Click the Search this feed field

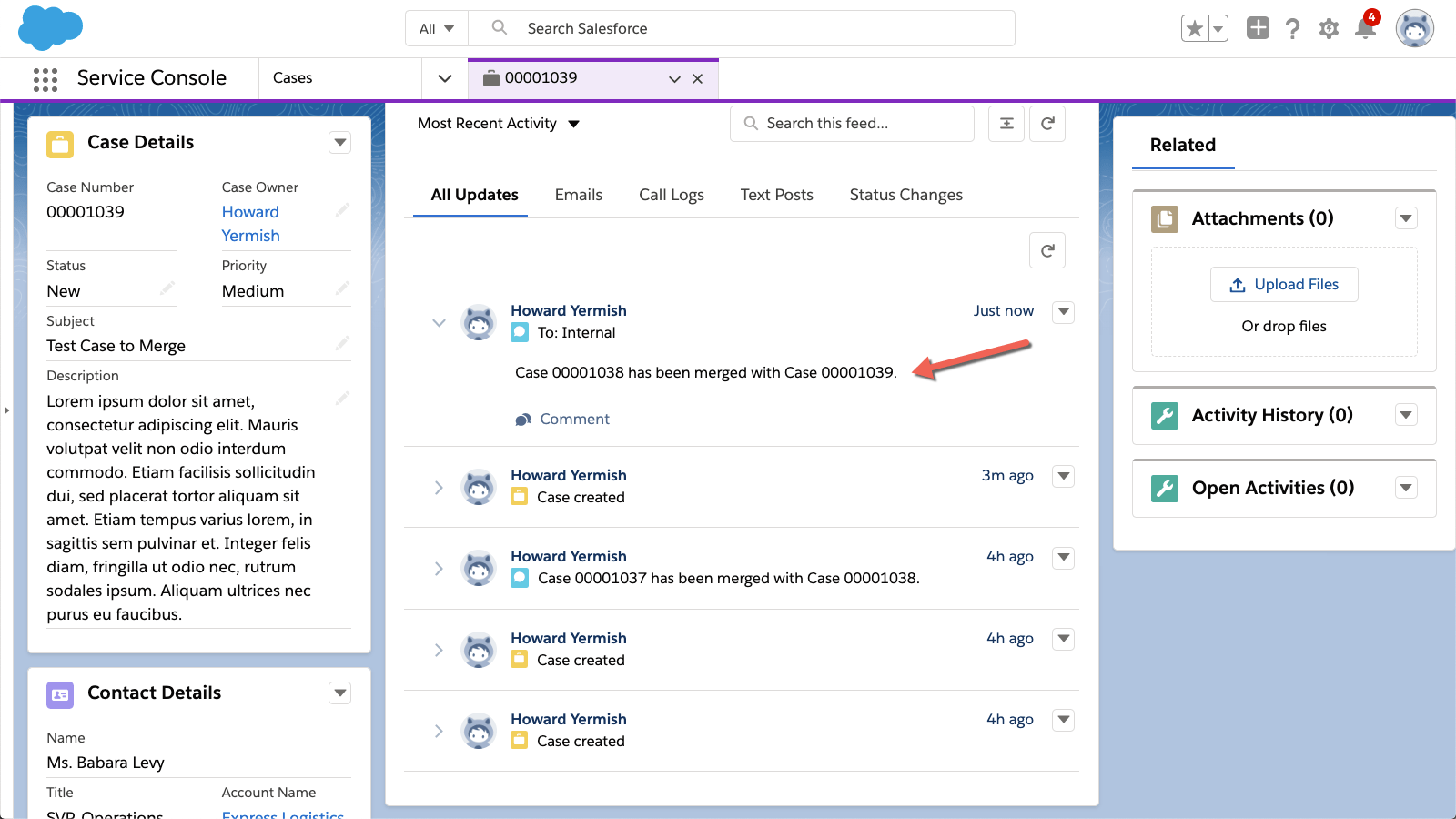click(x=851, y=123)
